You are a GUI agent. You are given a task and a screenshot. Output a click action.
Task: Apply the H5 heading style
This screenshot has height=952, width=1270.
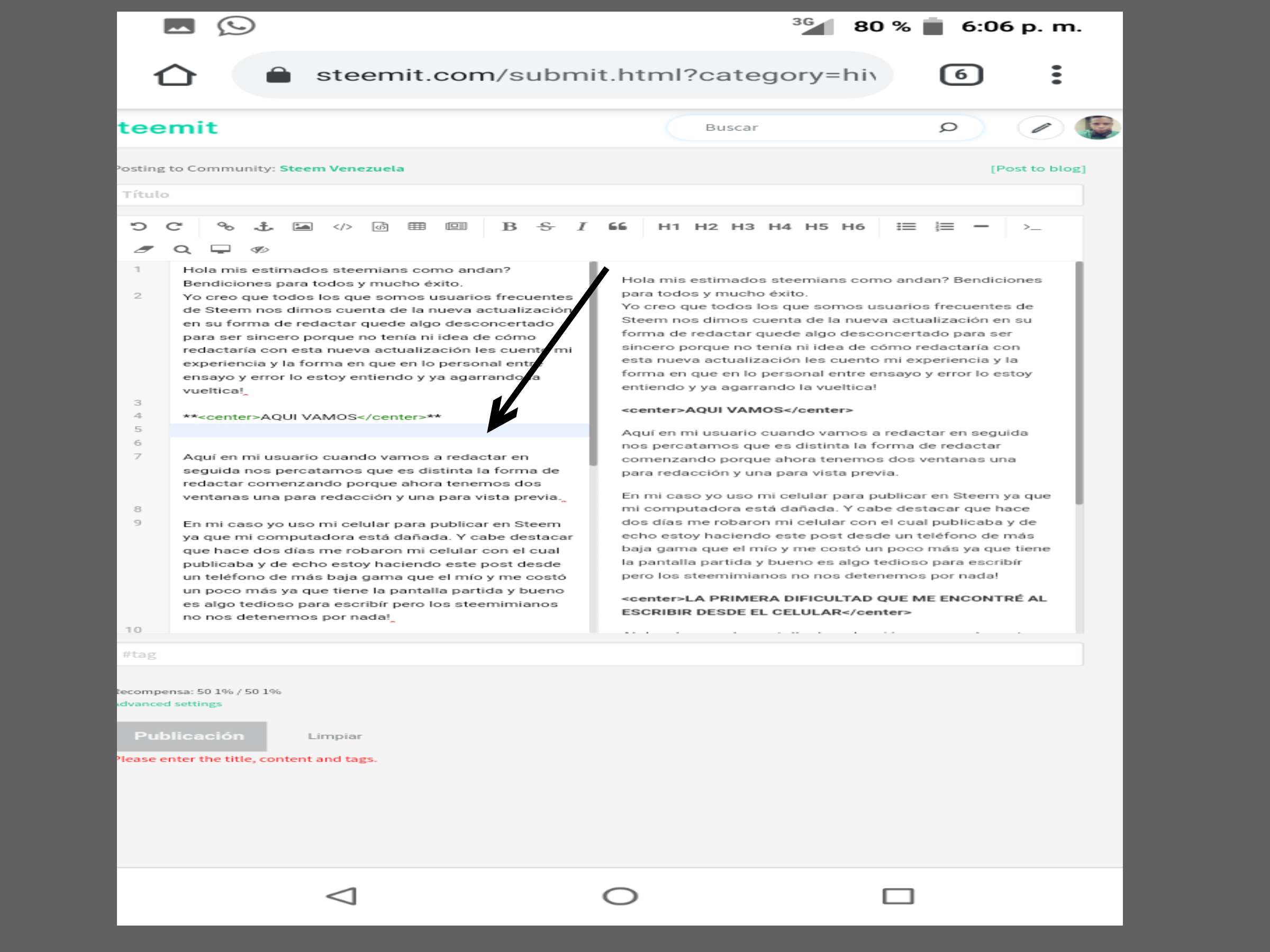pos(817,227)
